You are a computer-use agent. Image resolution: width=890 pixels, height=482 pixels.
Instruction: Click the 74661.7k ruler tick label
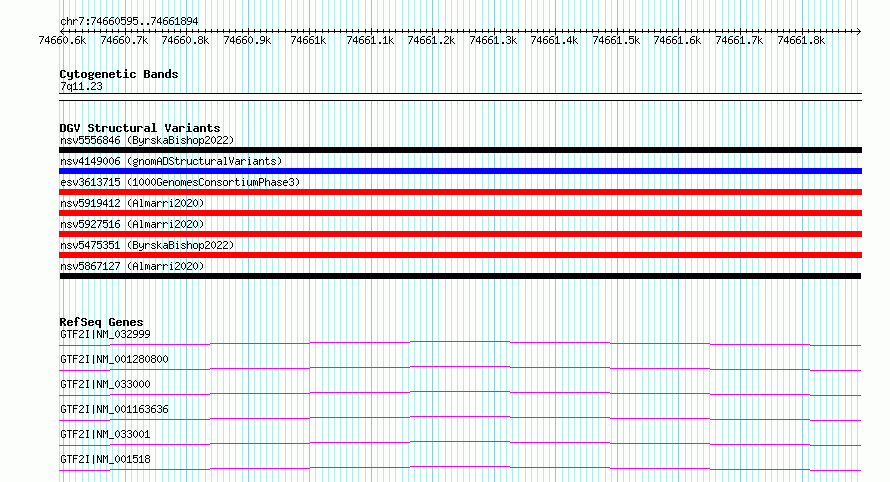click(740, 40)
